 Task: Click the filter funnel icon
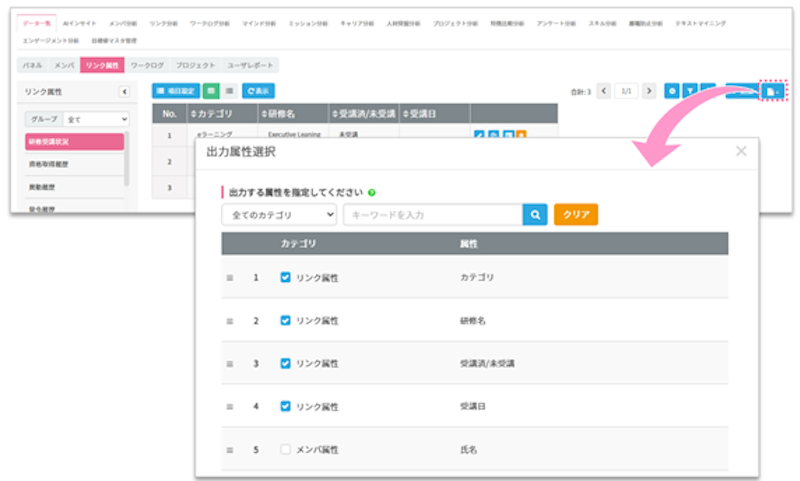690,91
